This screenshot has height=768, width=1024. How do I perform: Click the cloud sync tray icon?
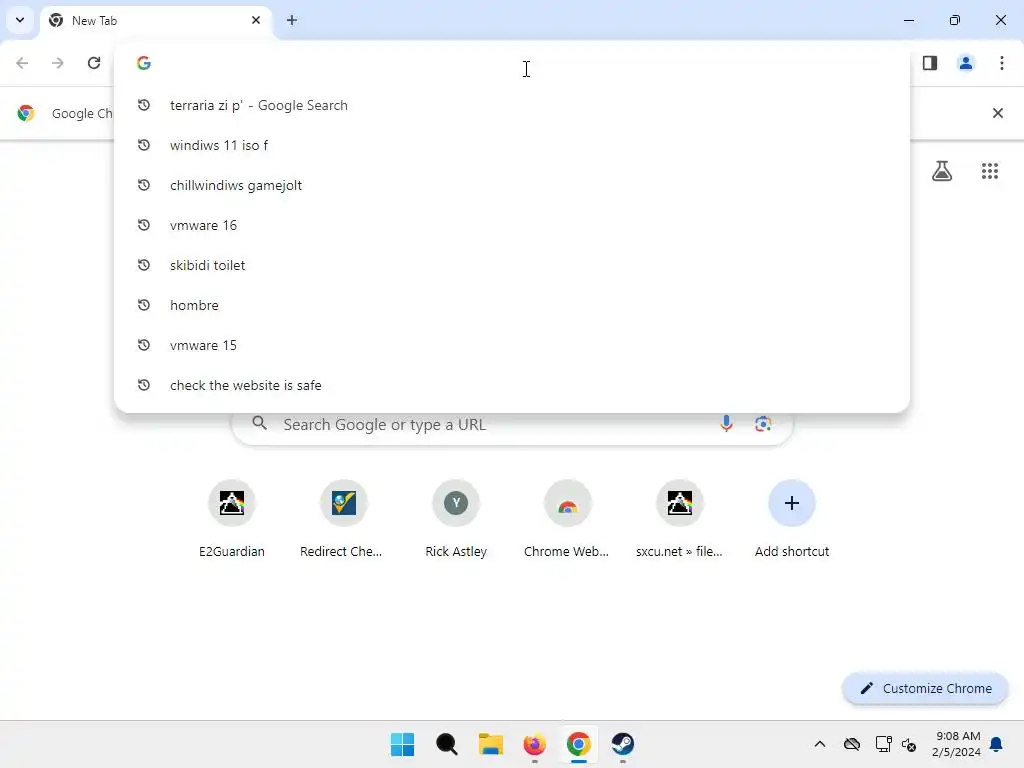(x=852, y=744)
